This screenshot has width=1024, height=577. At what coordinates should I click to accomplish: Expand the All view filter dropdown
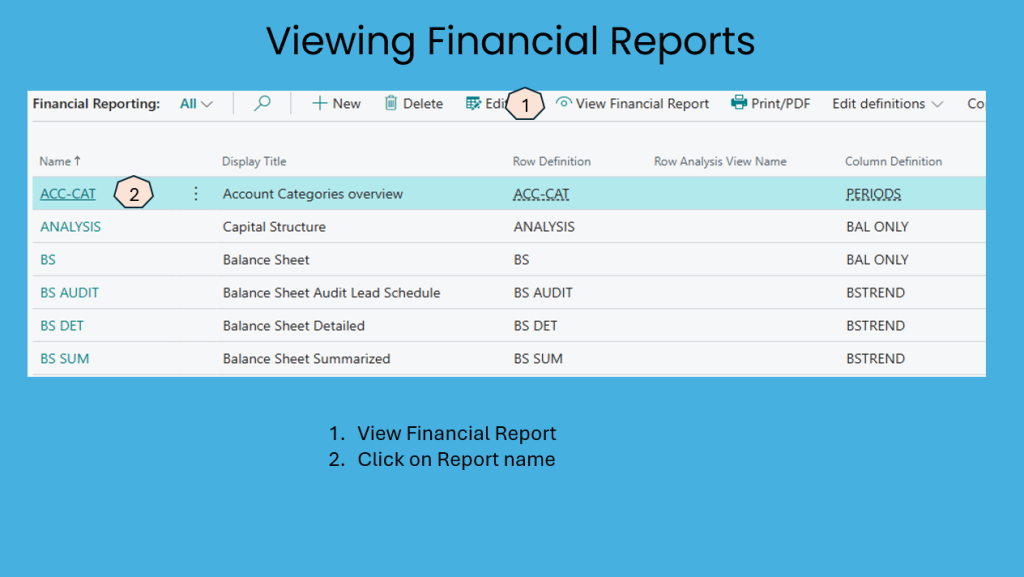(x=197, y=103)
